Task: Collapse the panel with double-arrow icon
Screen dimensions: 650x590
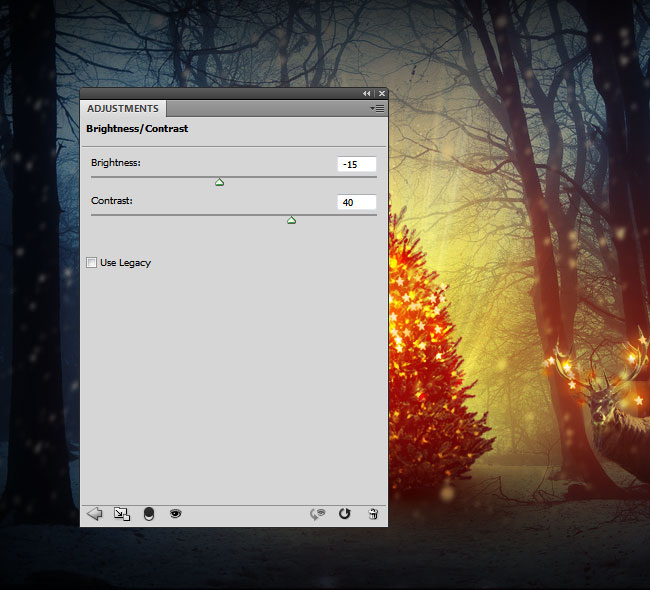Action: click(x=366, y=94)
